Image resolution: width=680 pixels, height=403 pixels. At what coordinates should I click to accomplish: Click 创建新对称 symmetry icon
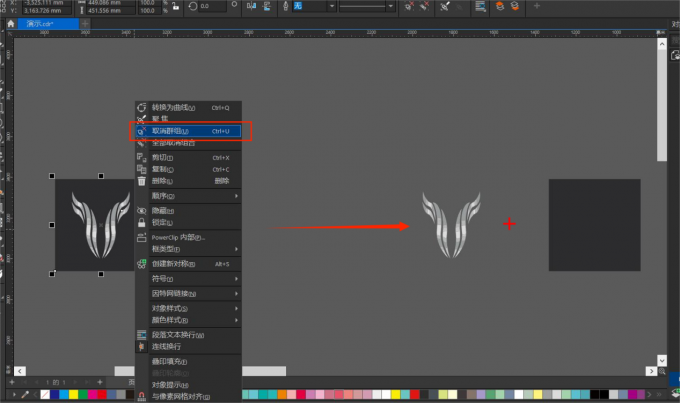tap(142, 264)
